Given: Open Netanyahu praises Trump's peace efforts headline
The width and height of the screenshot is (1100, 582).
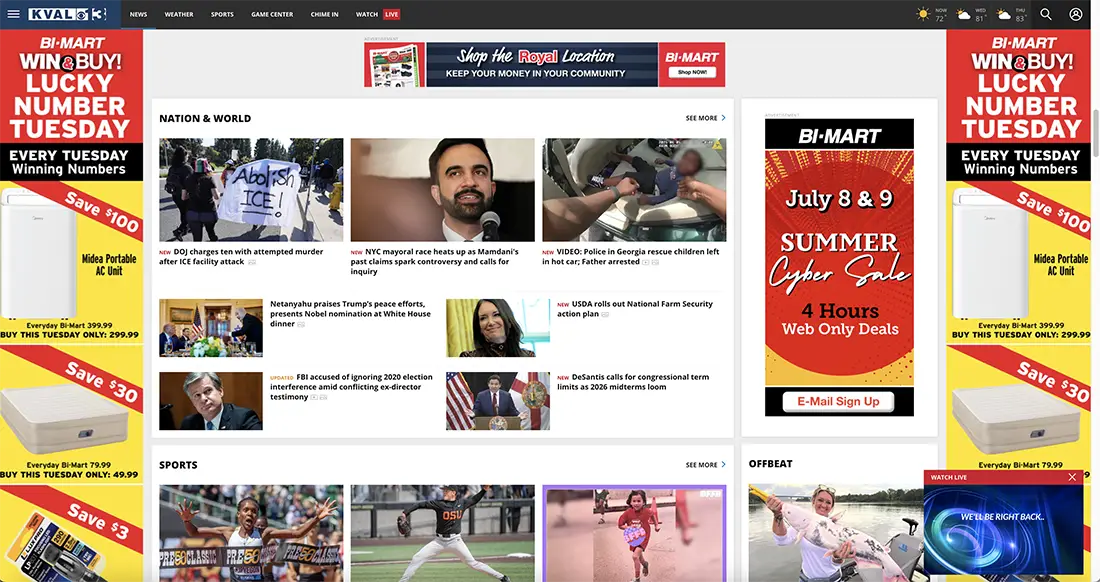Looking at the screenshot, I should point(350,313).
